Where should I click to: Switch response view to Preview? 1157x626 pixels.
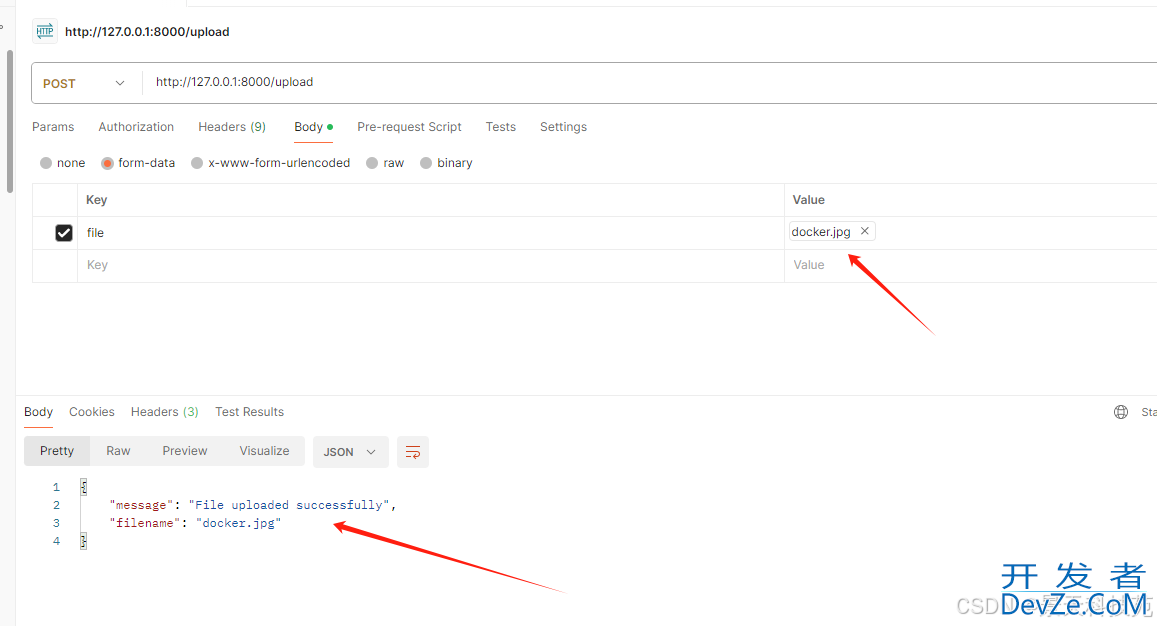[184, 451]
